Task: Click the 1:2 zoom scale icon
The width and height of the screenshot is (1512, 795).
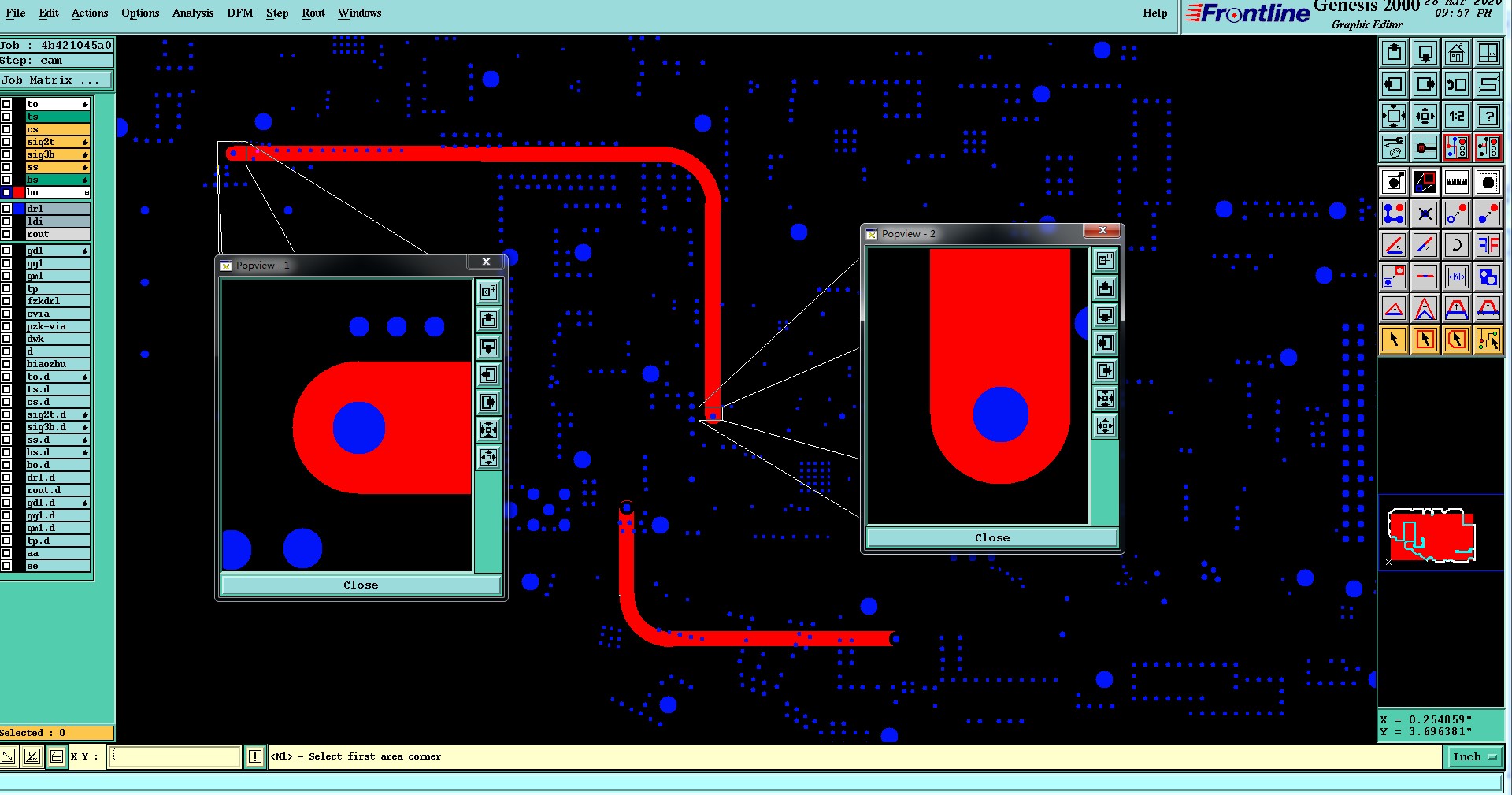Action: [1457, 116]
